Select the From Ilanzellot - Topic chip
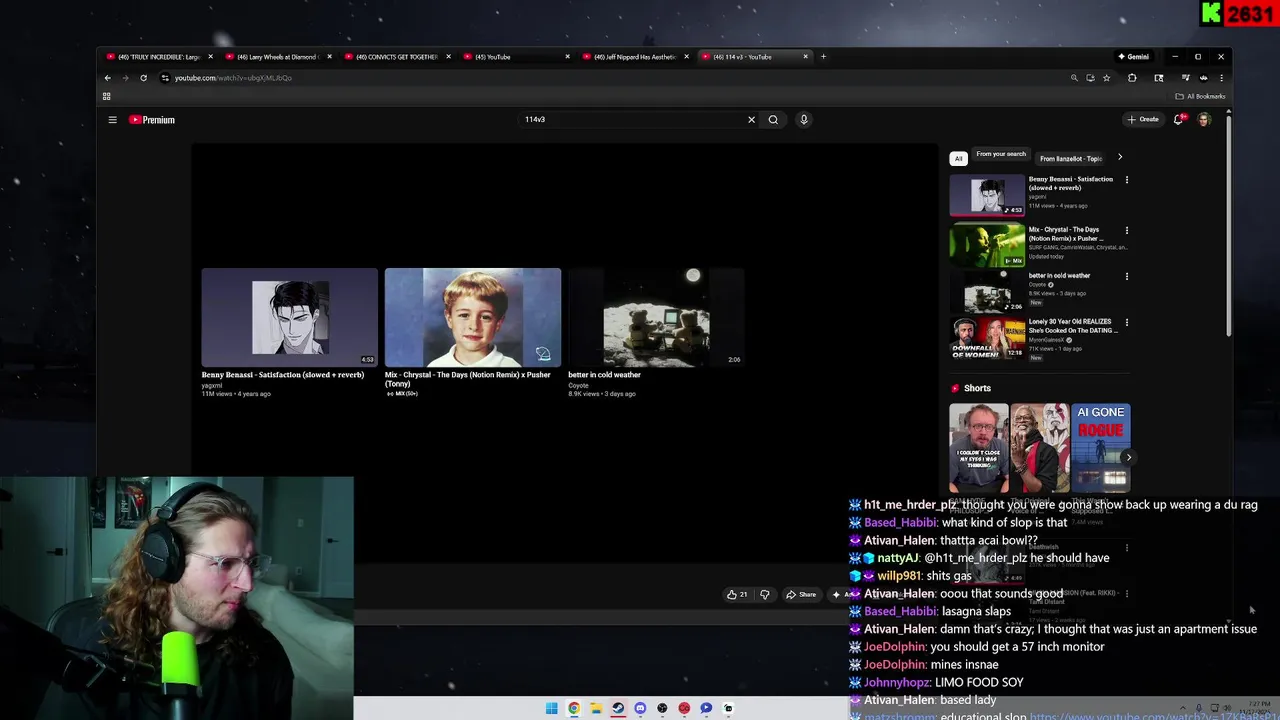The image size is (1280, 720). (x=1071, y=158)
